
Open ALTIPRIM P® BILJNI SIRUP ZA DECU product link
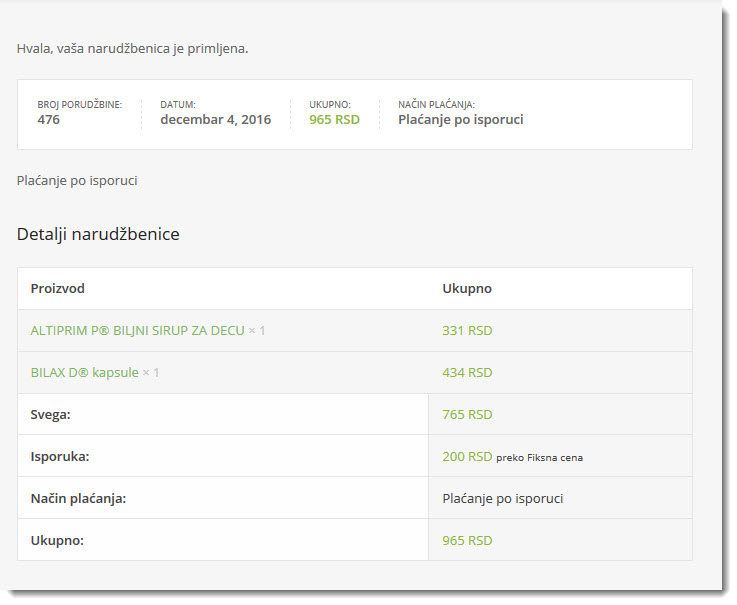point(137,330)
